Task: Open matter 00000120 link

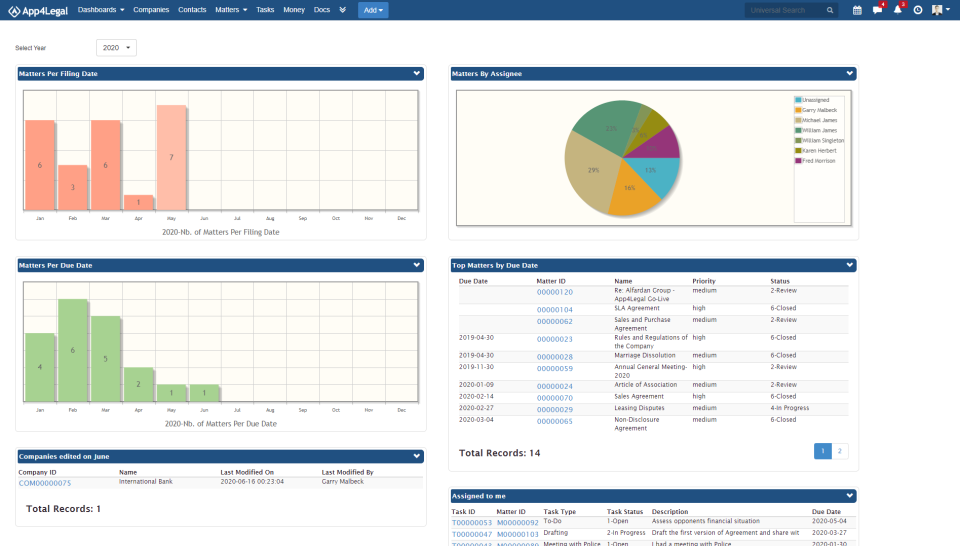Action: tap(555, 292)
